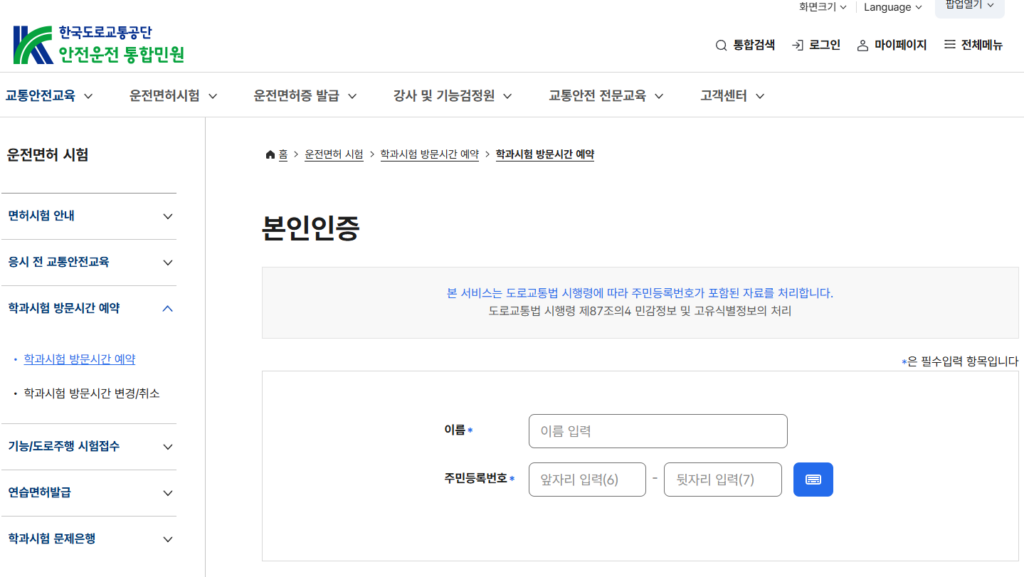The height and width of the screenshot is (577, 1024).
Task: Open the blue virtual keyboard button
Action: (x=813, y=480)
